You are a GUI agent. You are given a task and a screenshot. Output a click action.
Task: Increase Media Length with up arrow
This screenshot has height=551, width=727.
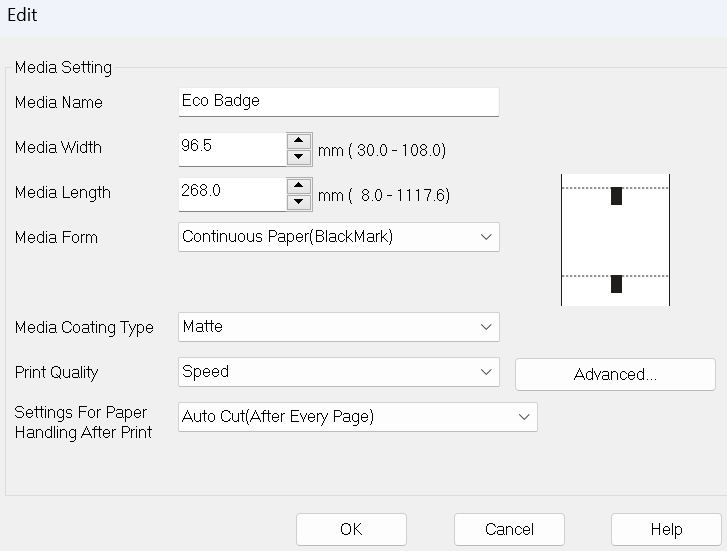(298, 185)
